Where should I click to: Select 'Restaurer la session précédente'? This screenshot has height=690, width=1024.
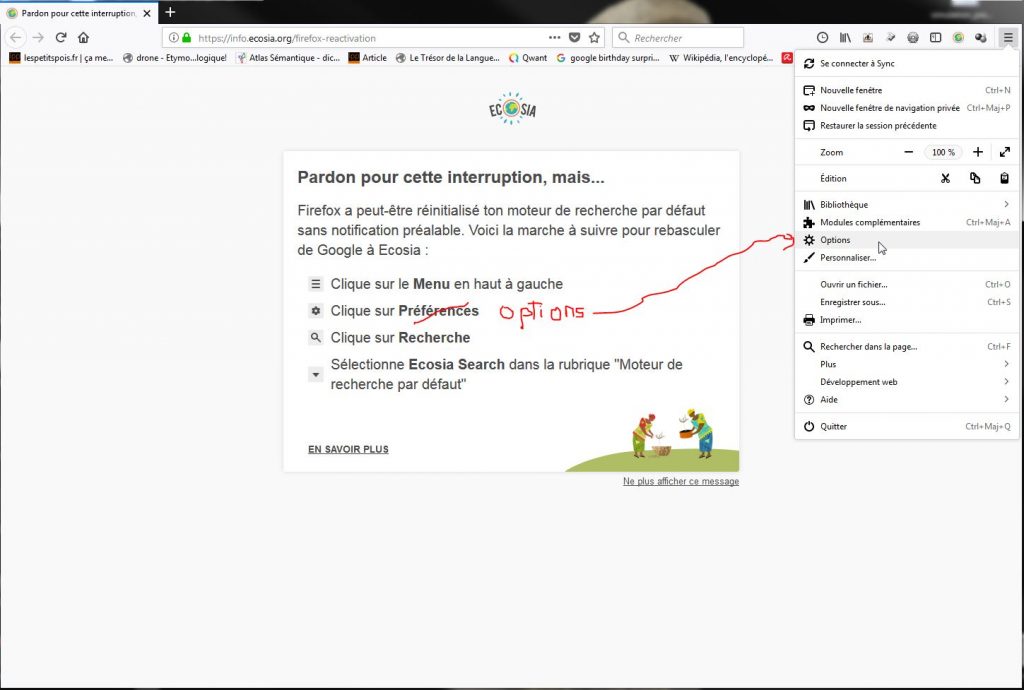(906, 125)
